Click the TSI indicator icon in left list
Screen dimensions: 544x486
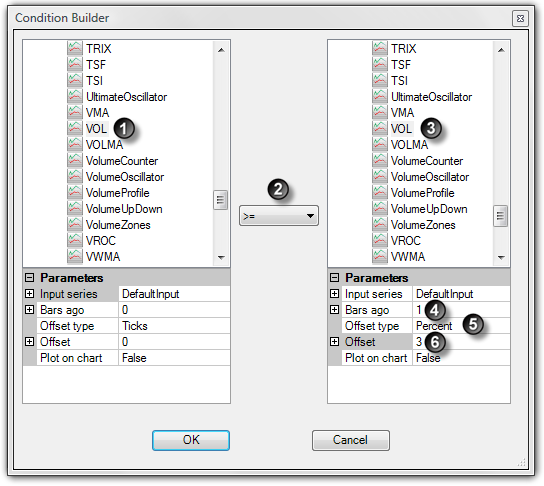(x=75, y=80)
